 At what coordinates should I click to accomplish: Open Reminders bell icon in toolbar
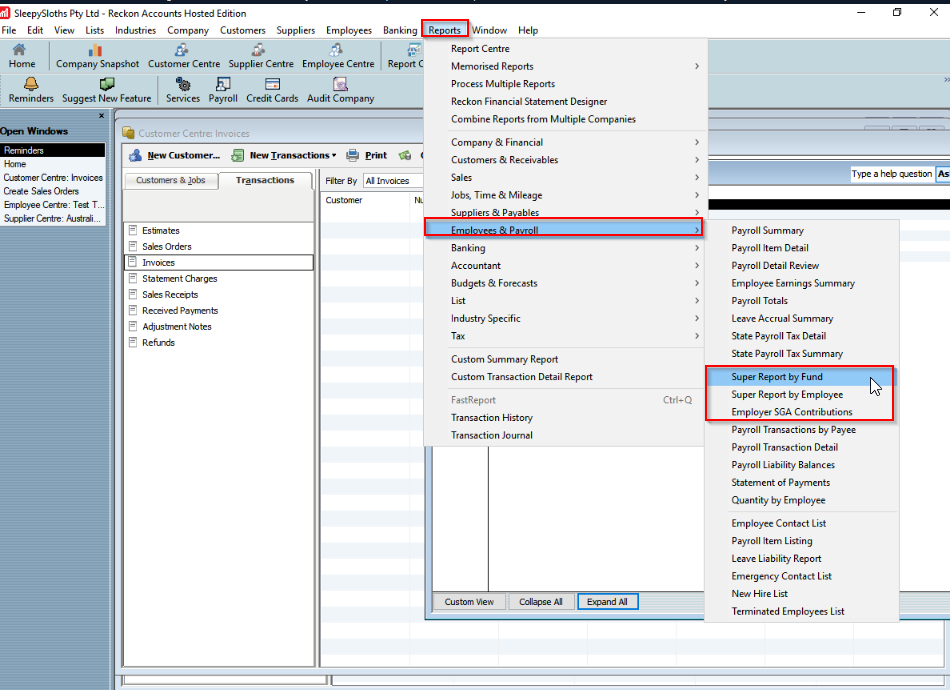point(31,91)
